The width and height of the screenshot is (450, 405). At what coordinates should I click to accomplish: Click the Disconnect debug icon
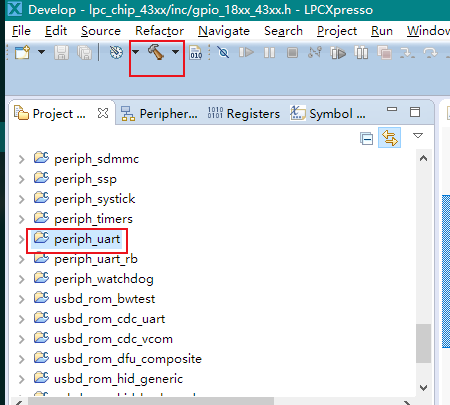pos(315,52)
